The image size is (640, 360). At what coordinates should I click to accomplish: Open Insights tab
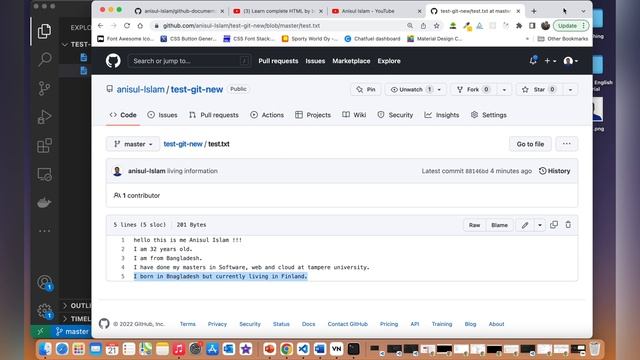(442, 115)
